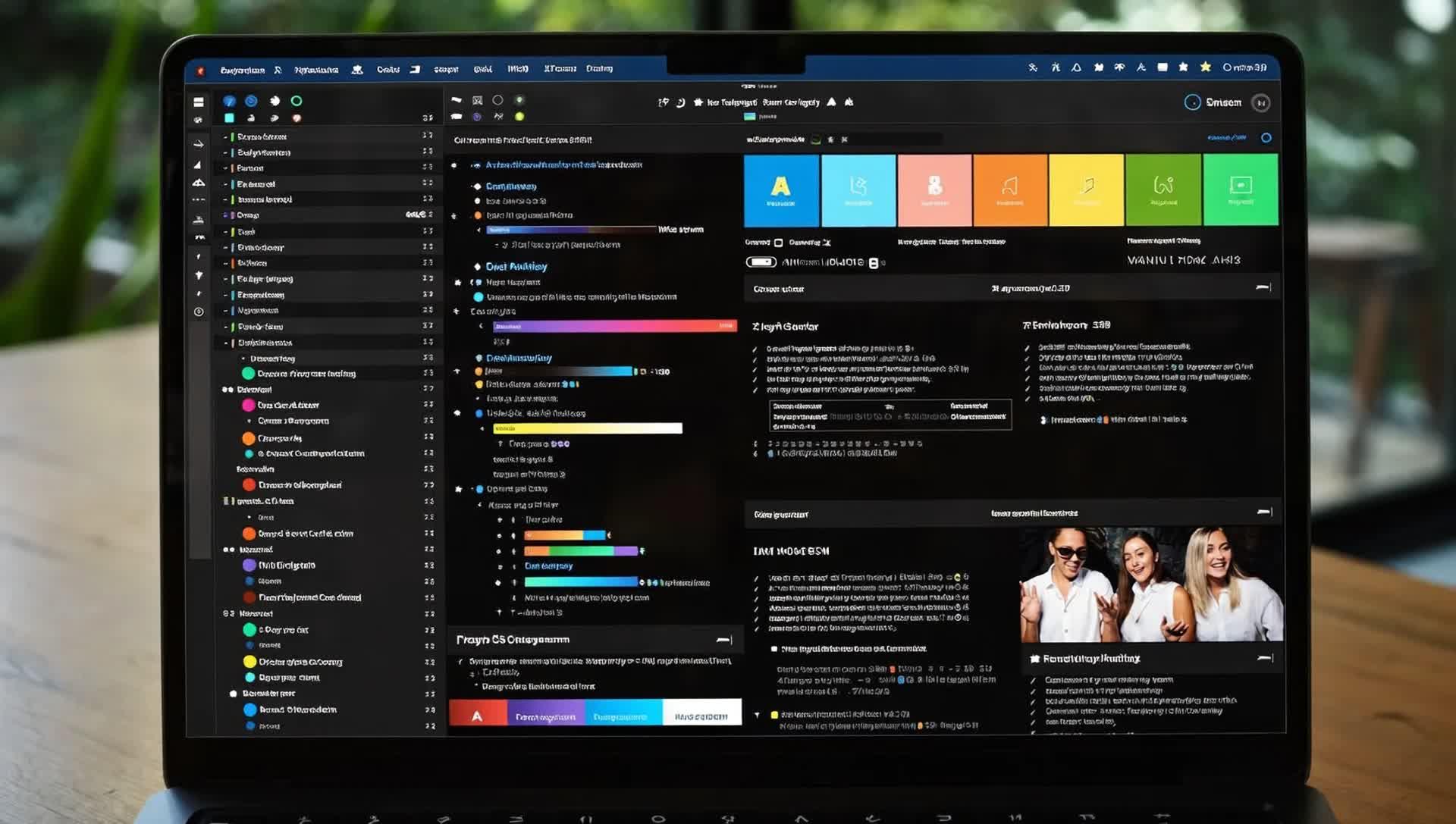
Task: Click the Omisom label in the header
Action: pyautogui.click(x=1223, y=102)
